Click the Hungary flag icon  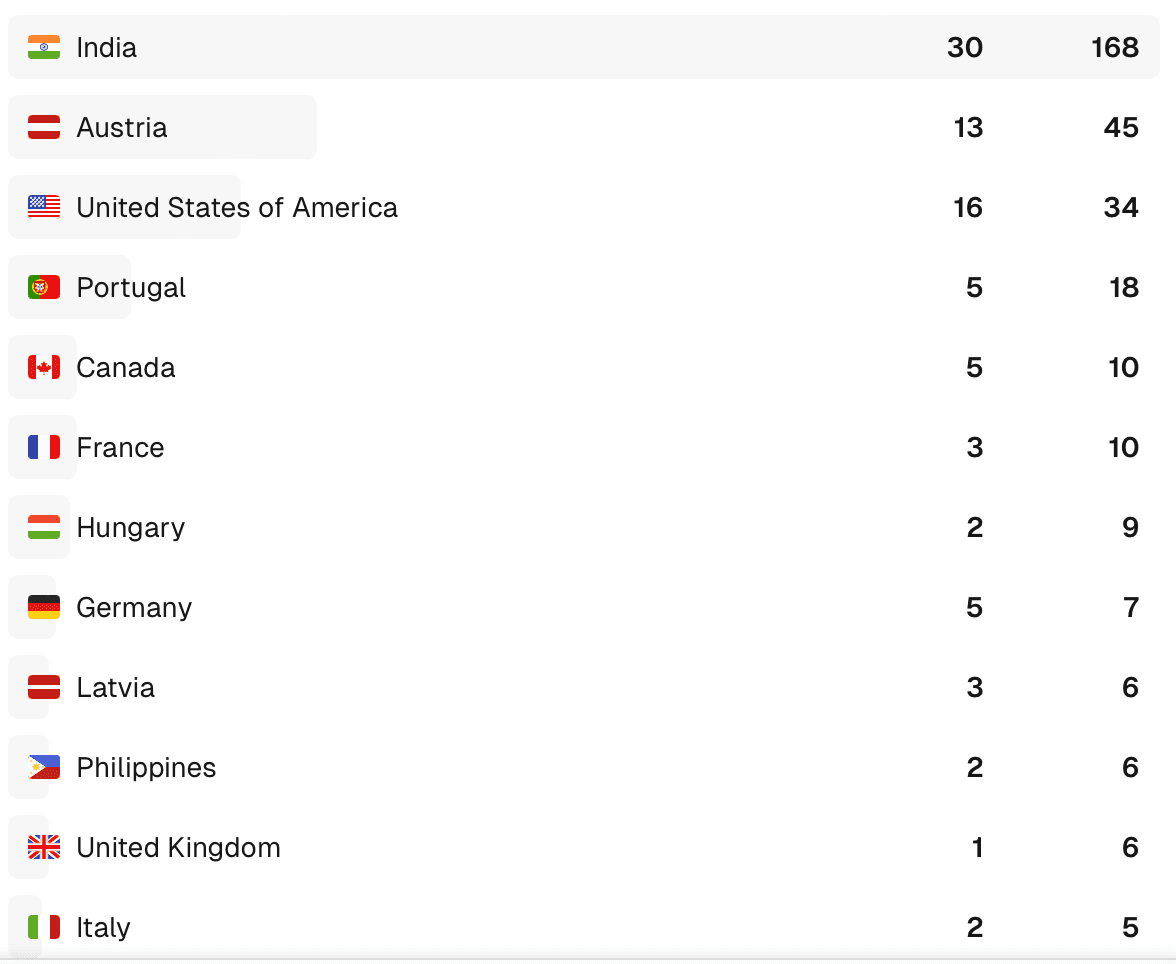pyautogui.click(x=44, y=527)
